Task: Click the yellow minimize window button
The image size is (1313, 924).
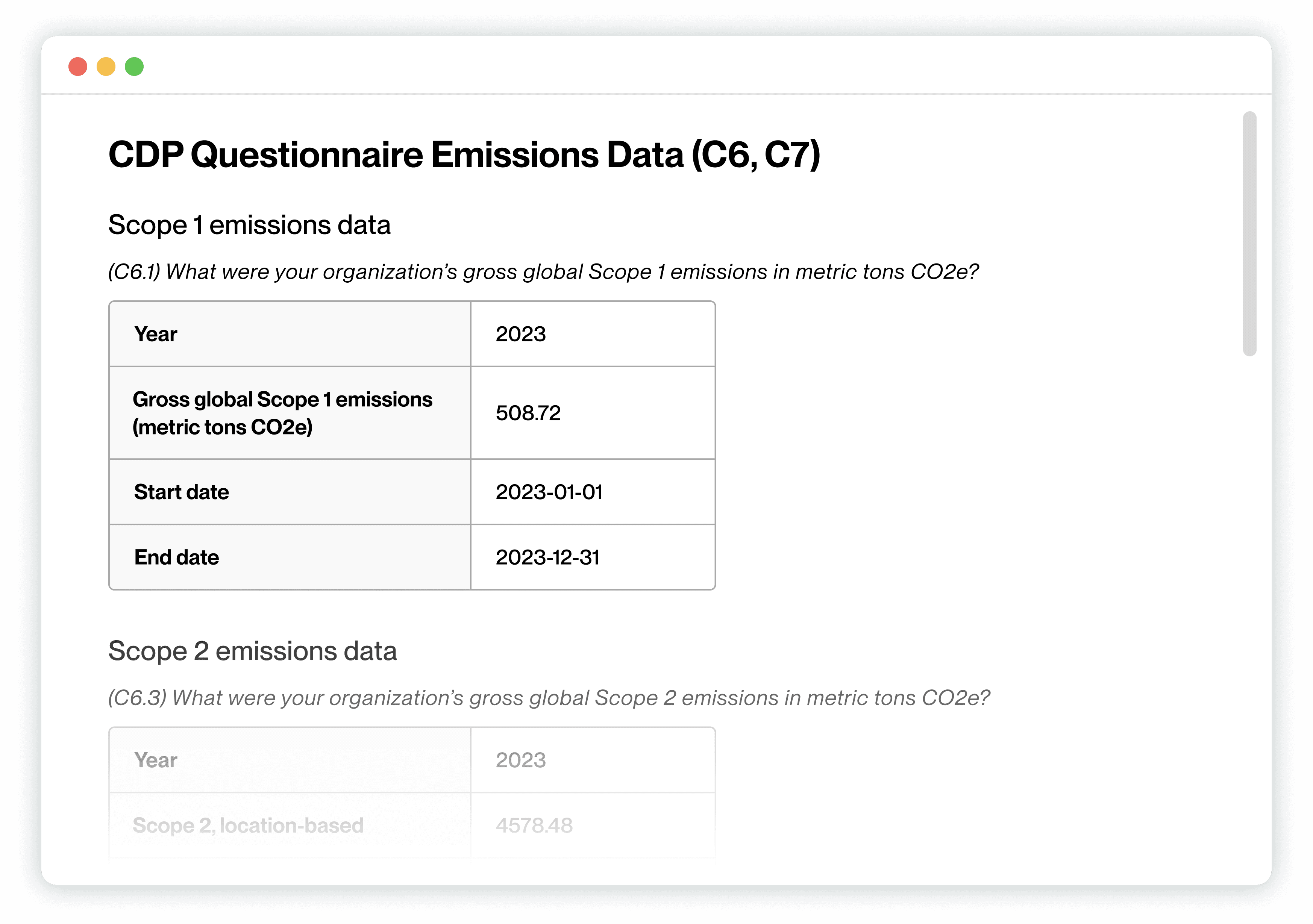Action: pyautogui.click(x=106, y=66)
